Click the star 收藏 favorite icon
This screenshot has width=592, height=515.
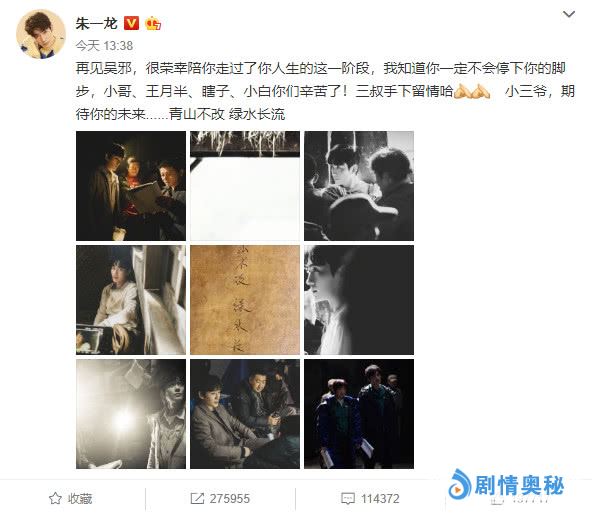tap(55, 498)
